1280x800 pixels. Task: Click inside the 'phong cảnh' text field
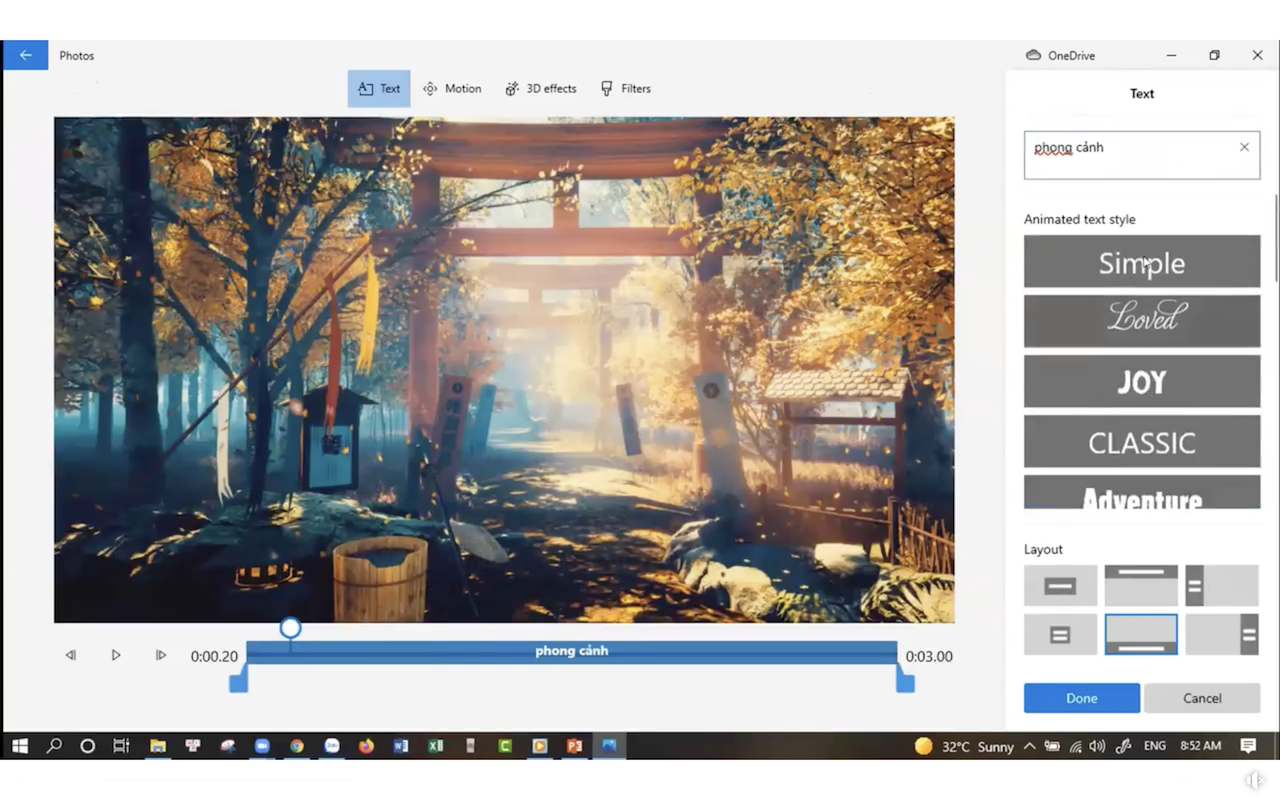(x=1142, y=156)
